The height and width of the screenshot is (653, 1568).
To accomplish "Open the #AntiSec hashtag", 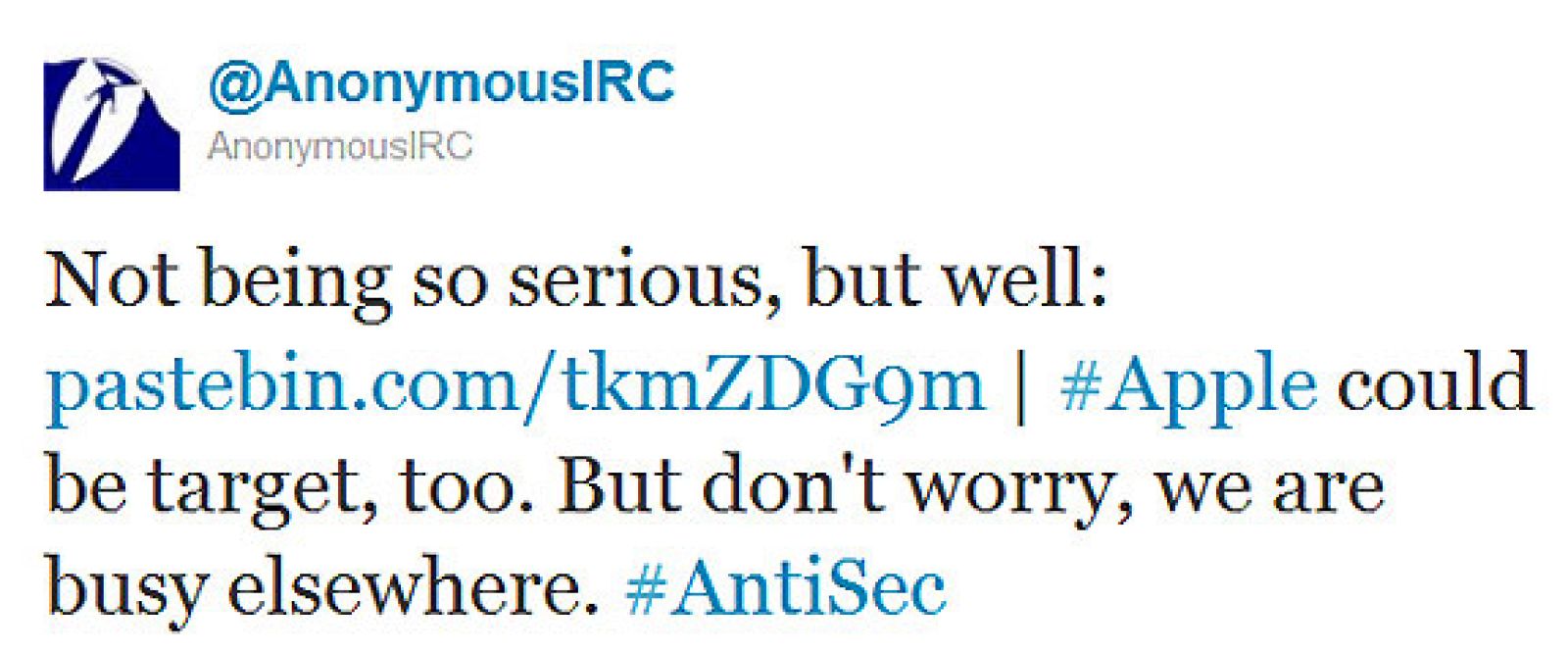I will [x=785, y=587].
